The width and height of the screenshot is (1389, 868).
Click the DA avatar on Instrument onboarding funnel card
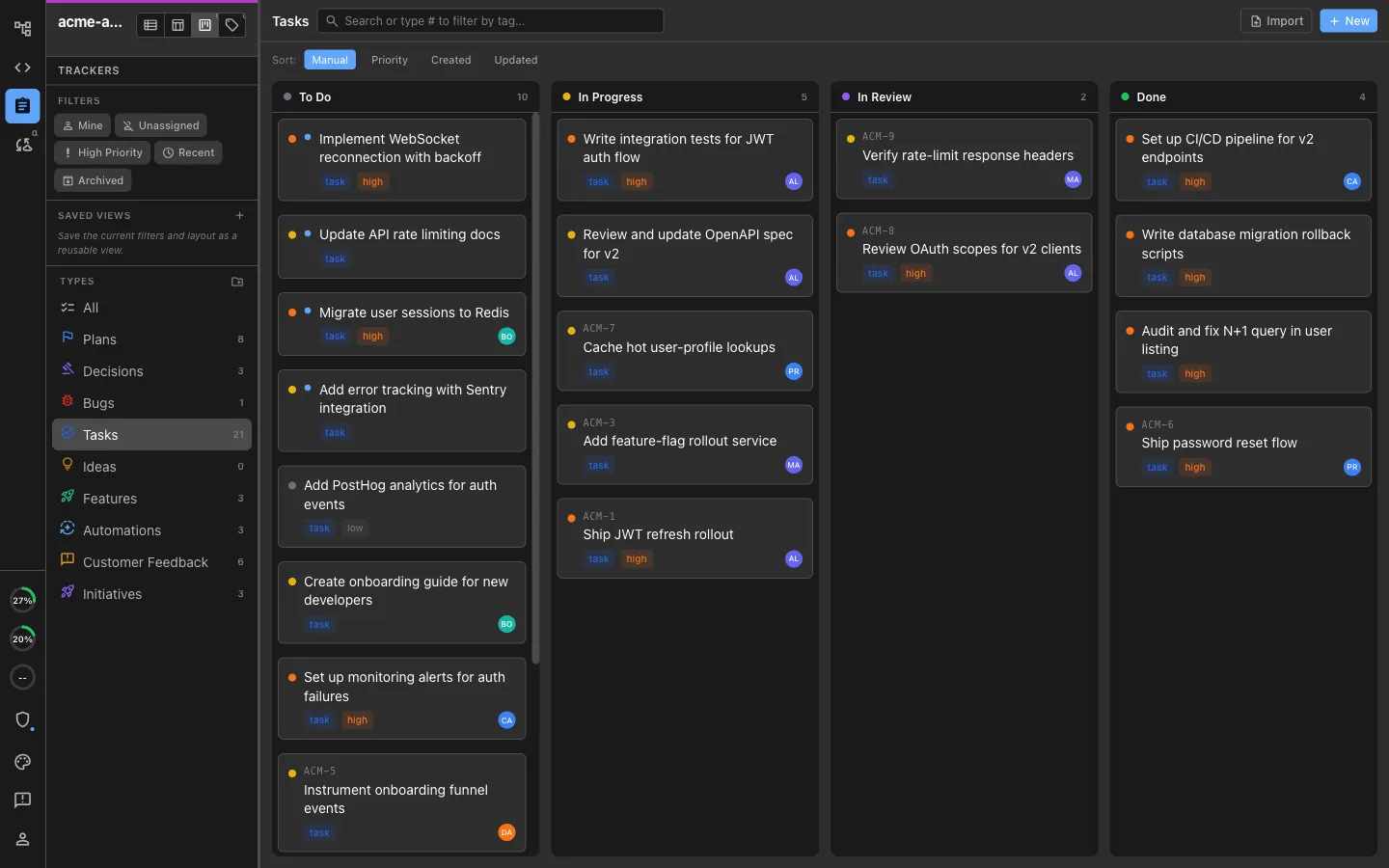point(506,832)
